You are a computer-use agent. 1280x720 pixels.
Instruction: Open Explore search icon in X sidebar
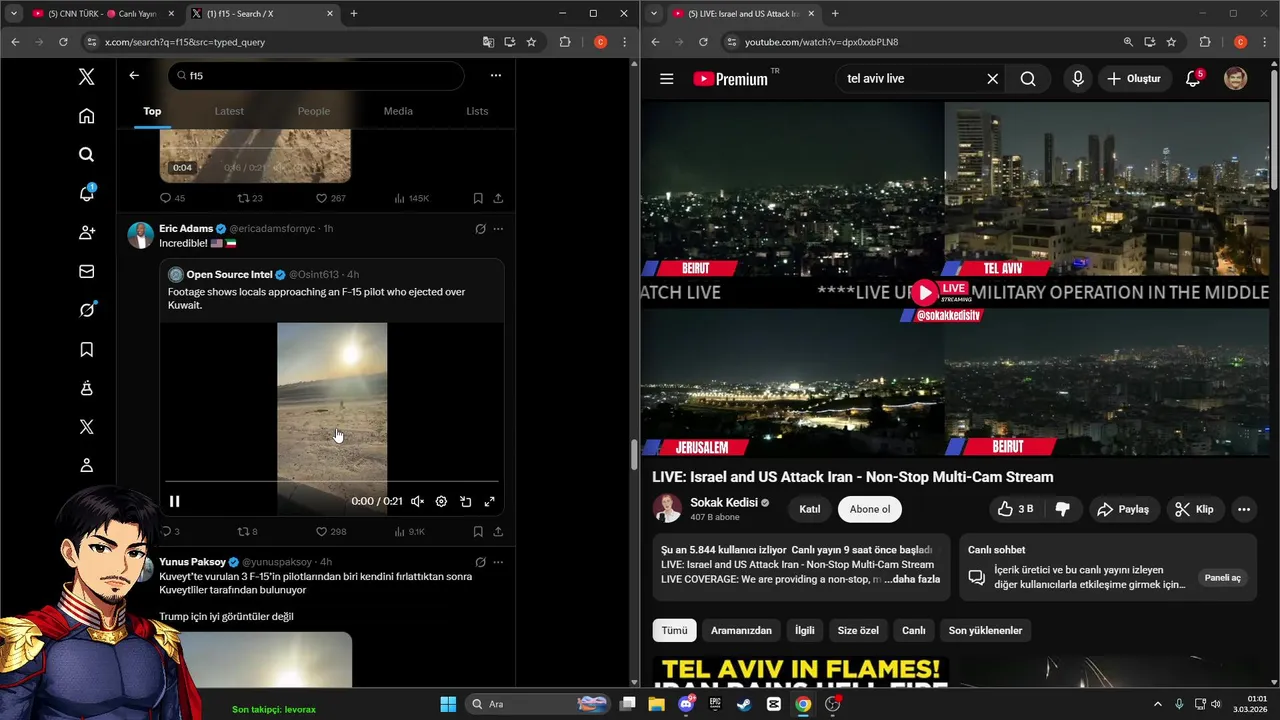coord(87,154)
